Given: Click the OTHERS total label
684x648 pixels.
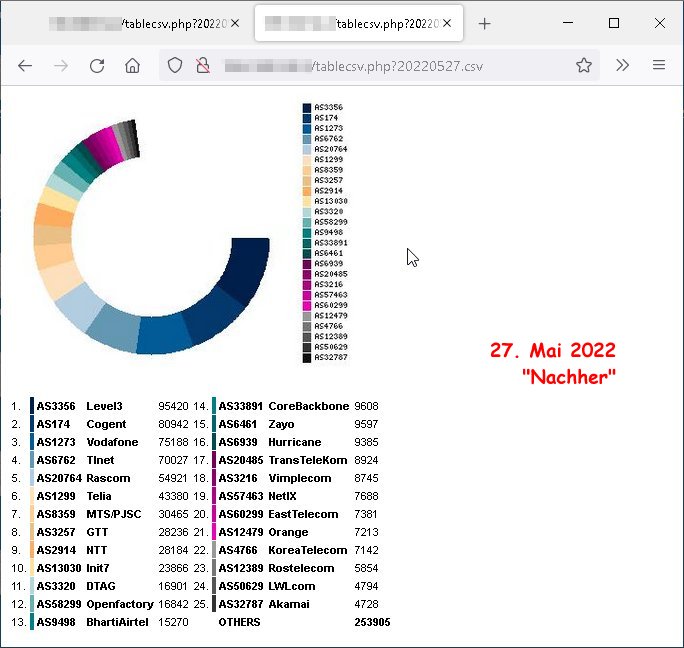Looking at the screenshot, I should 239,622.
